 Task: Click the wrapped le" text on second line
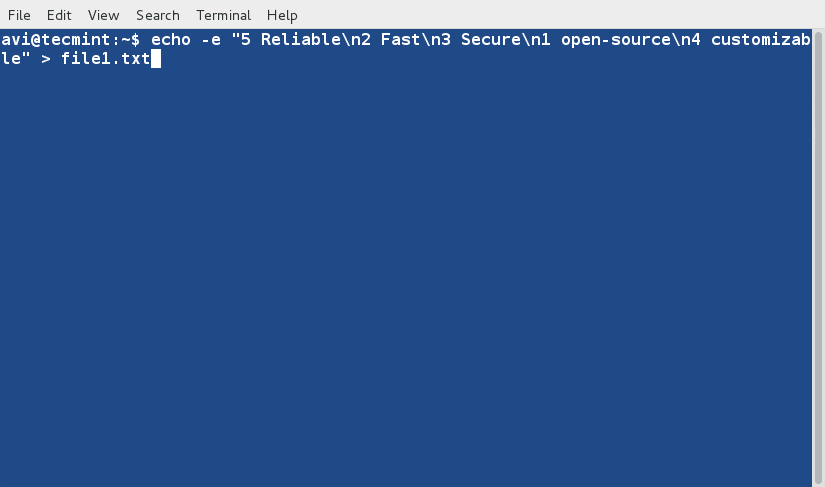click(15, 59)
